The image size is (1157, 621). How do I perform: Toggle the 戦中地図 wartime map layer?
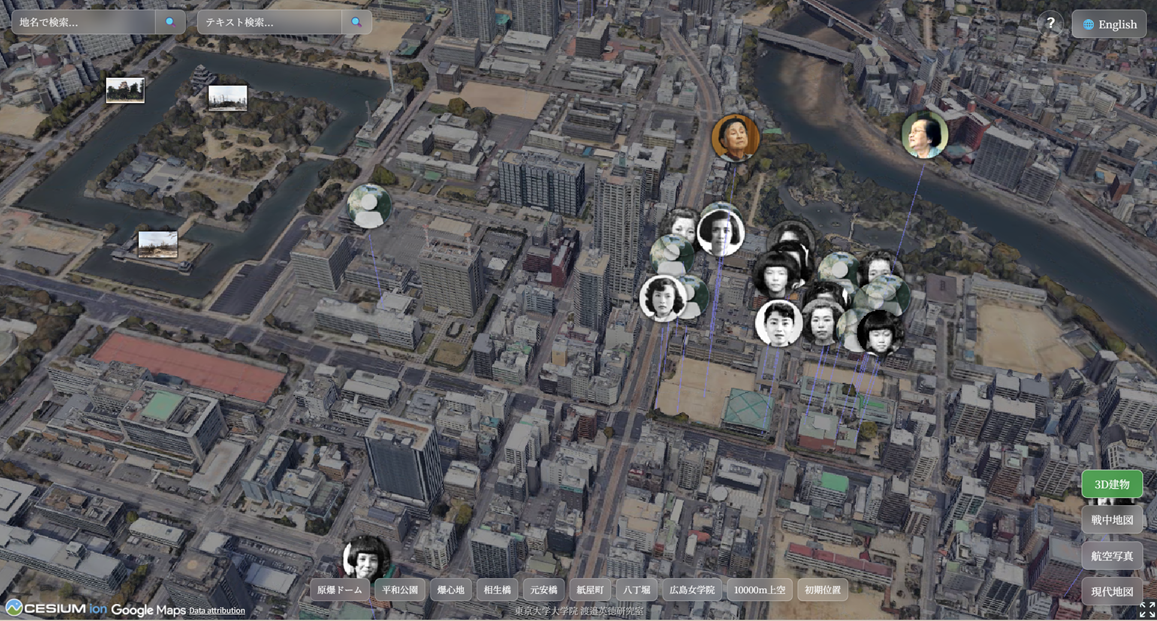click(1111, 520)
